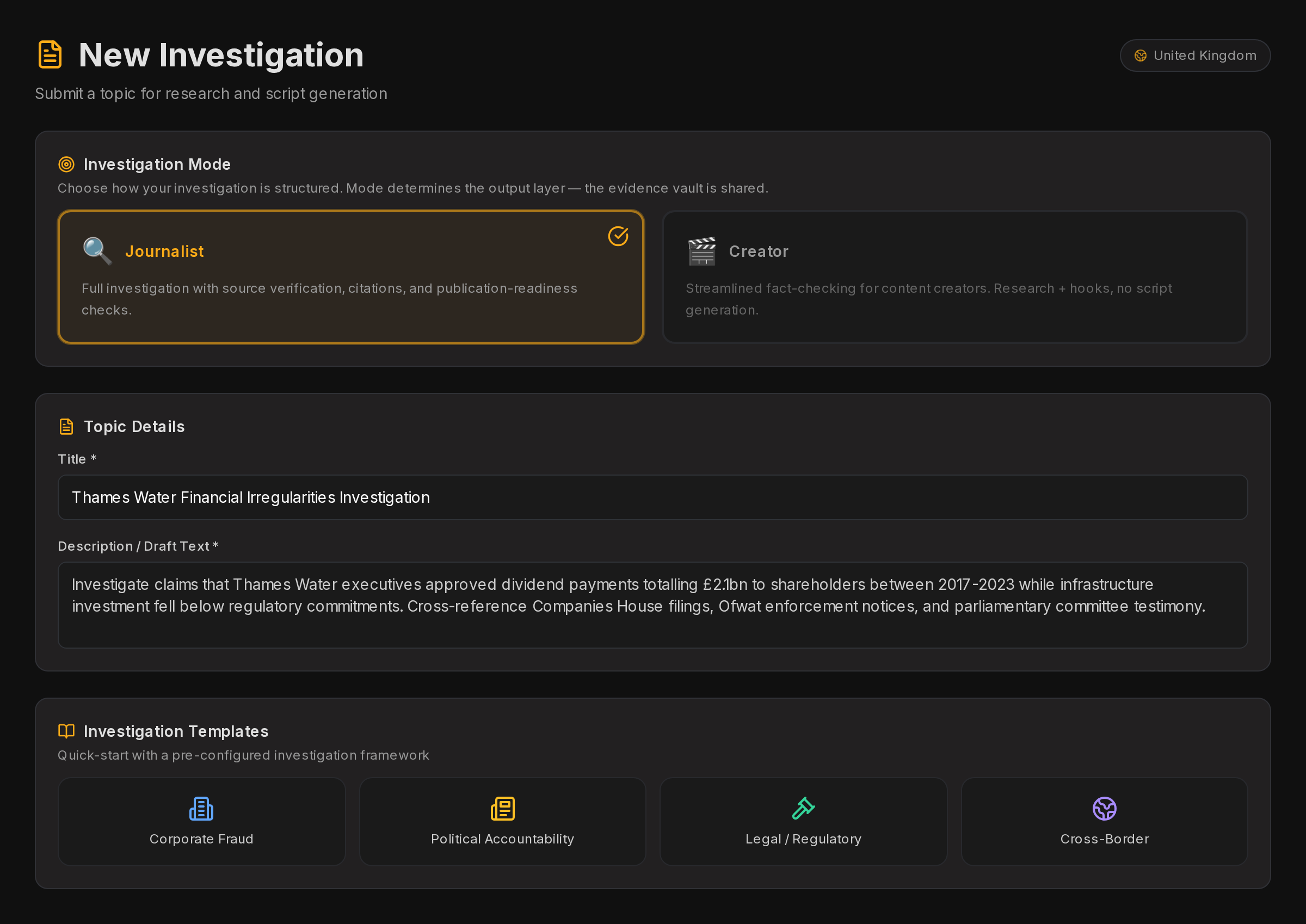1306x924 pixels.
Task: Click the Topic Details file icon
Action: 66,427
